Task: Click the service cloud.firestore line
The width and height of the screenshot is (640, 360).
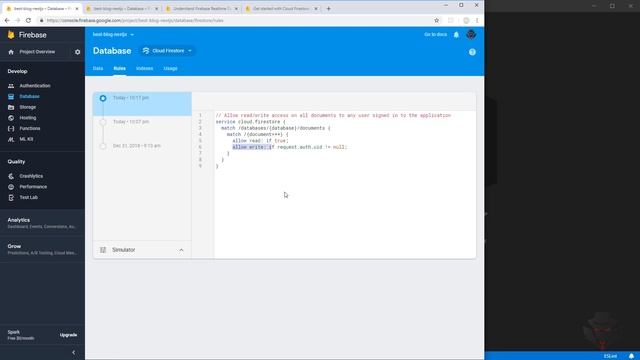Action: (251, 122)
